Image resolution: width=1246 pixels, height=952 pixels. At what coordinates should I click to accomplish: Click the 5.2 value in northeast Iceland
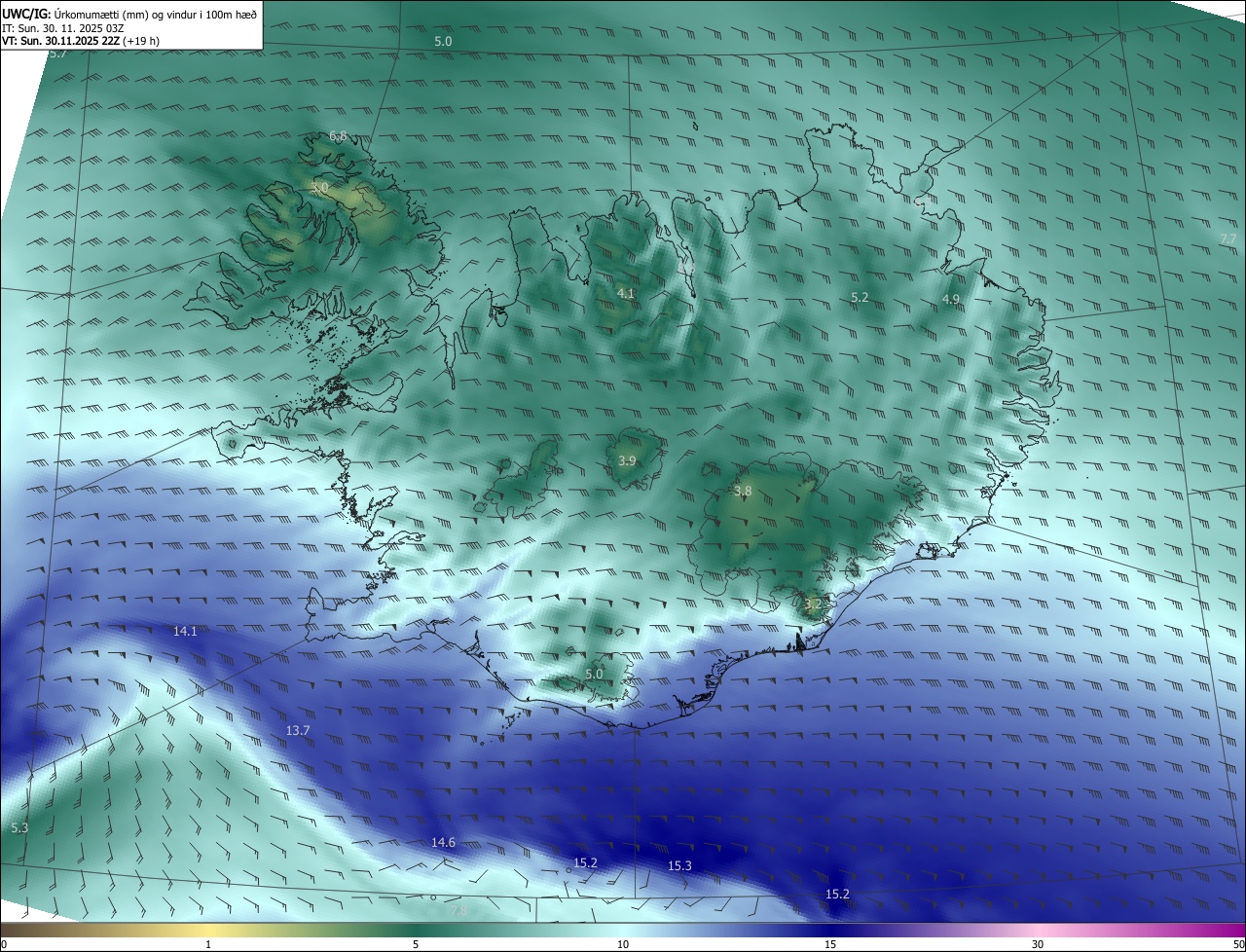coord(860,297)
